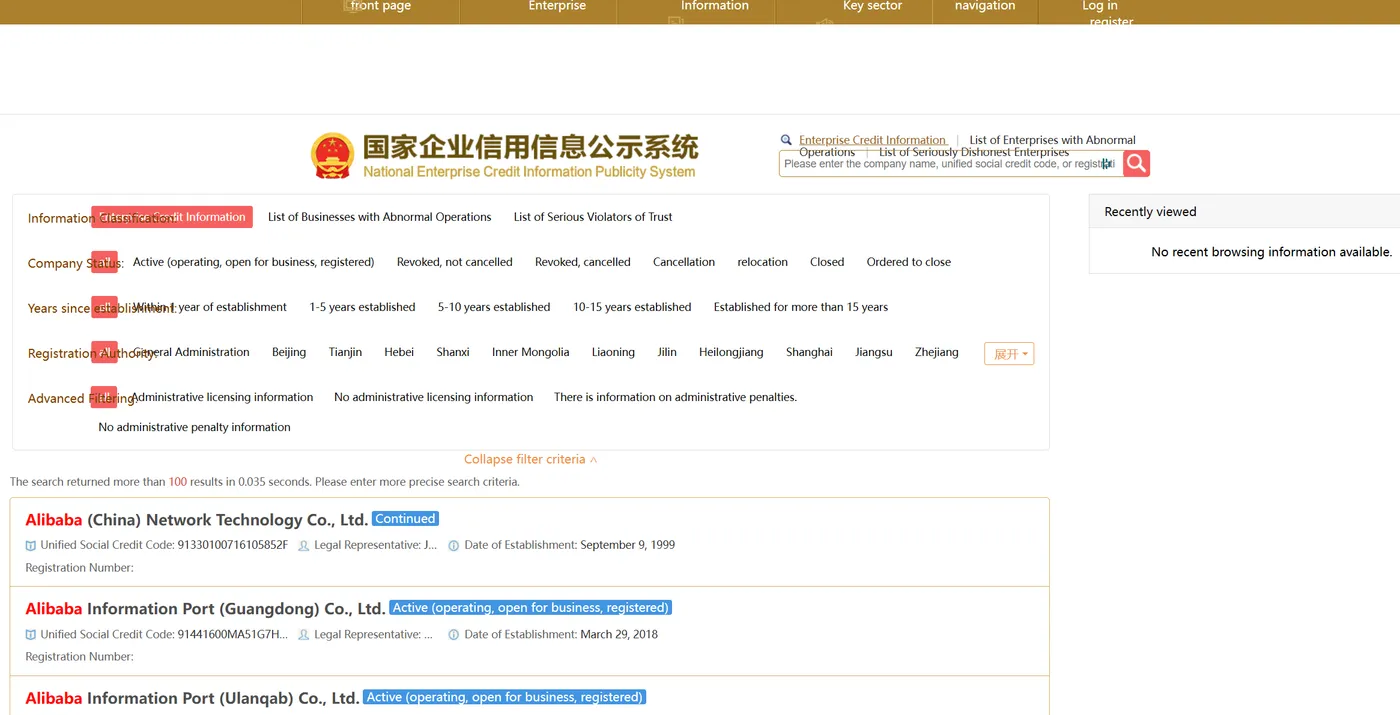Open Alibaba Information Port (Guangdong) Co., Ltd.
1400x715 pixels.
pos(205,609)
